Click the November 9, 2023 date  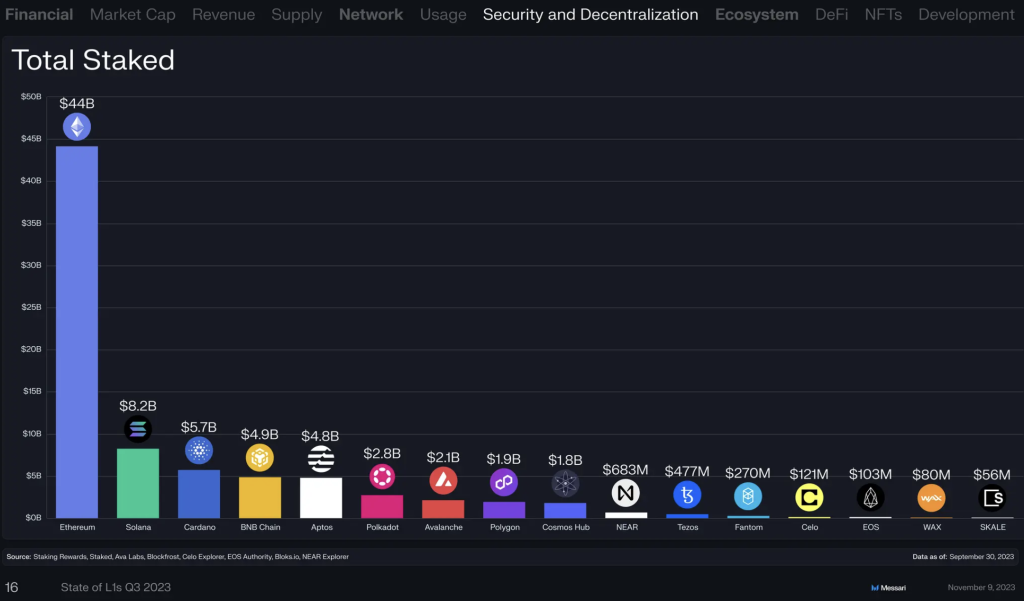pos(982,588)
